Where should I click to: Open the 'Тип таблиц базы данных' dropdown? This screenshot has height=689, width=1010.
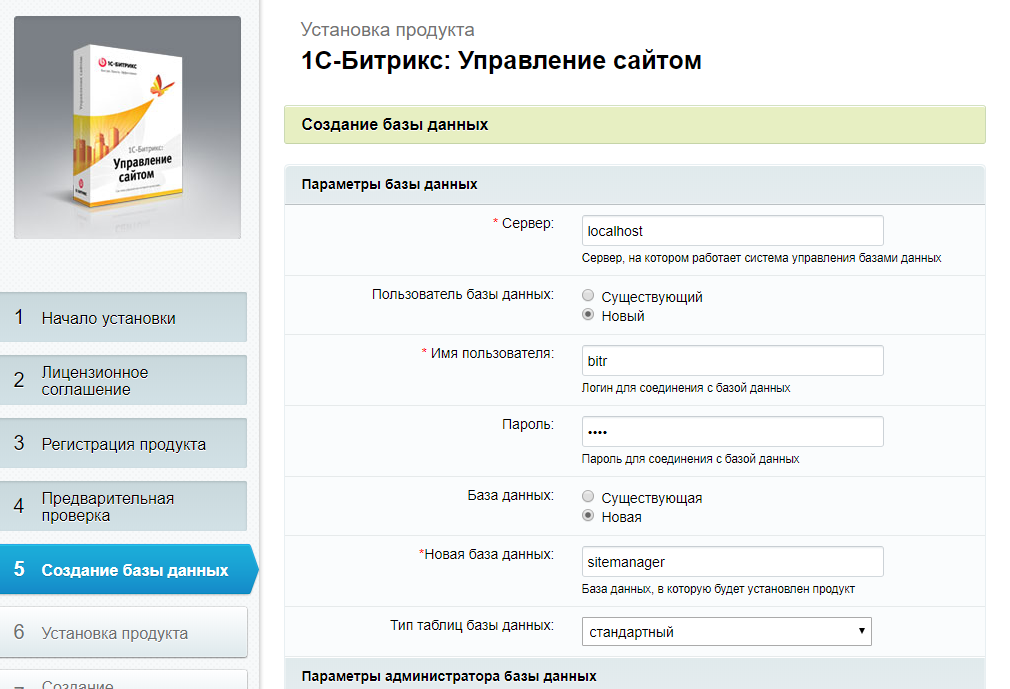point(727,632)
